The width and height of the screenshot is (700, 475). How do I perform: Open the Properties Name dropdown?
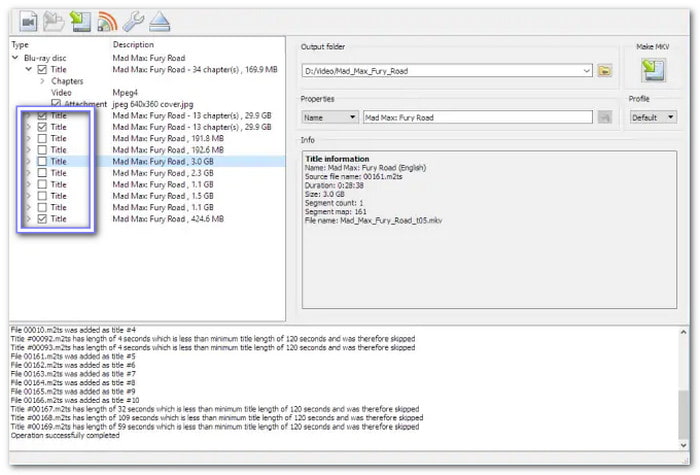coord(329,117)
